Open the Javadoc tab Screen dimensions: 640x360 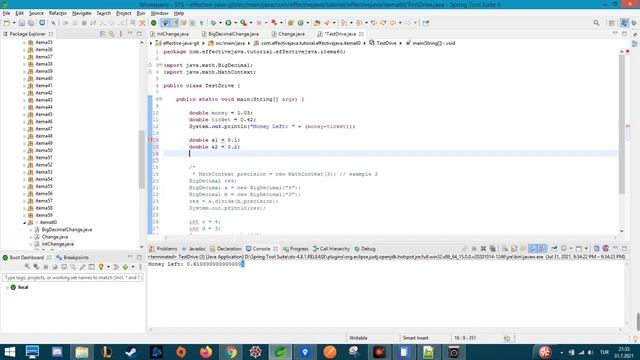pos(193,249)
